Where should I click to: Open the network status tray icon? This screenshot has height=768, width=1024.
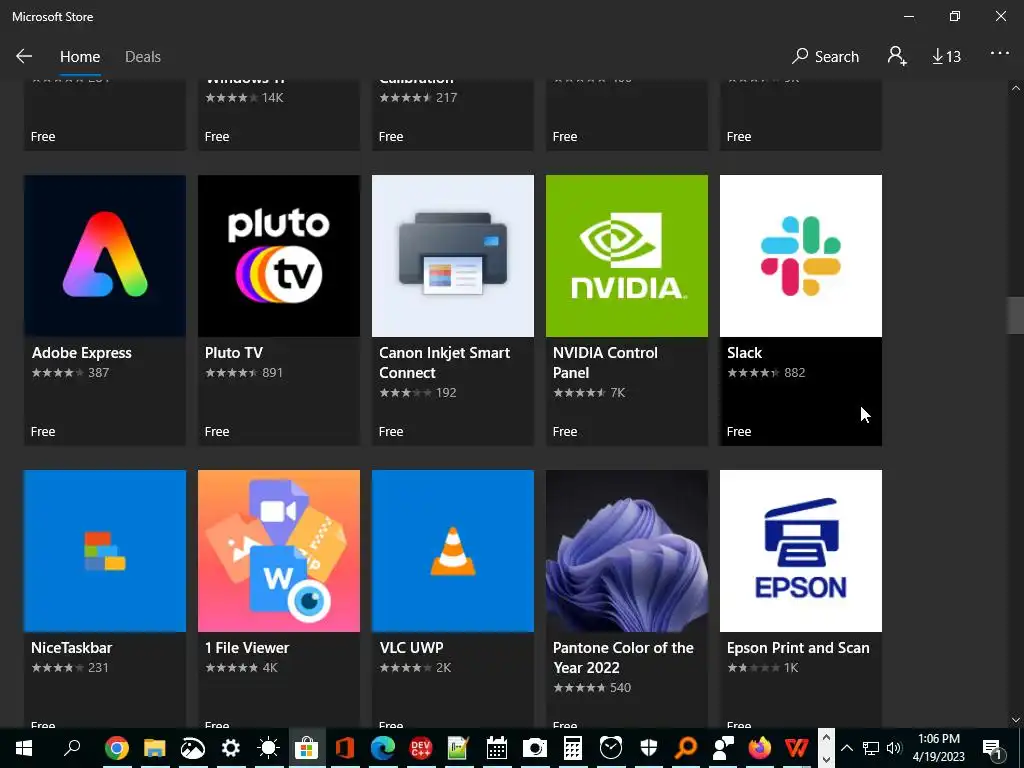pos(871,748)
